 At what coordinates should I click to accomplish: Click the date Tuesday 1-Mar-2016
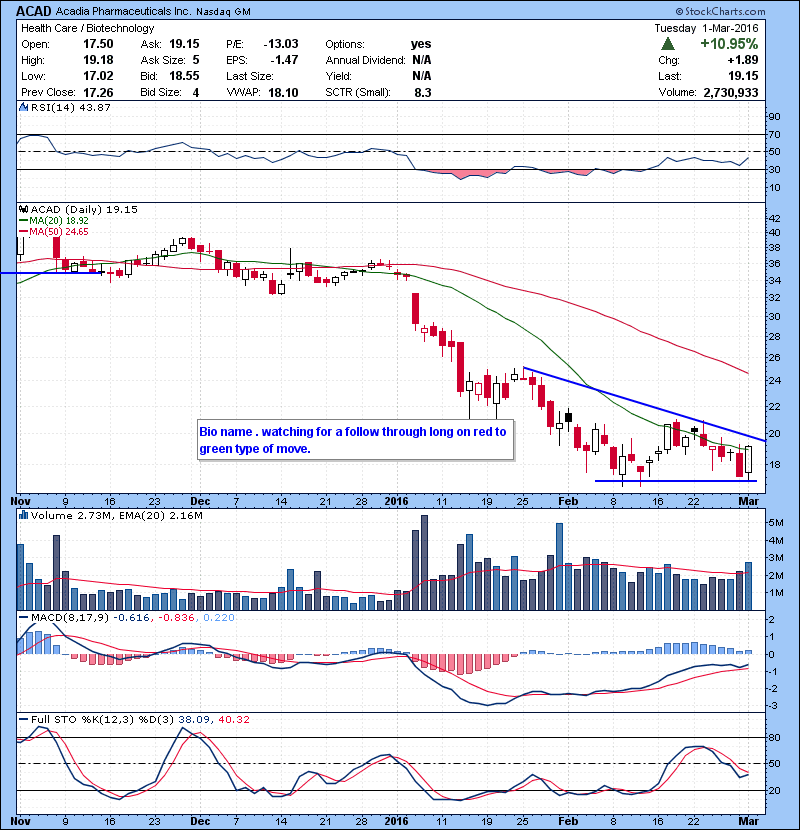[706, 28]
